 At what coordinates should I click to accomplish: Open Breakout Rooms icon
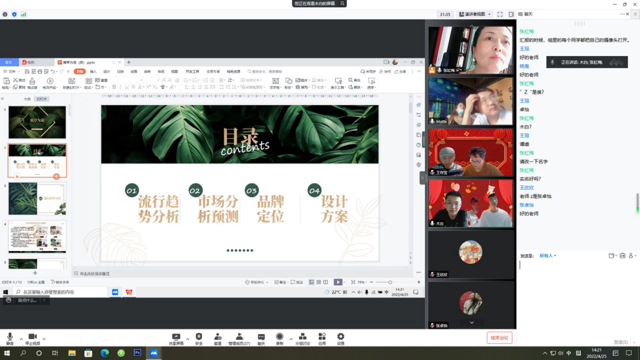point(302,338)
